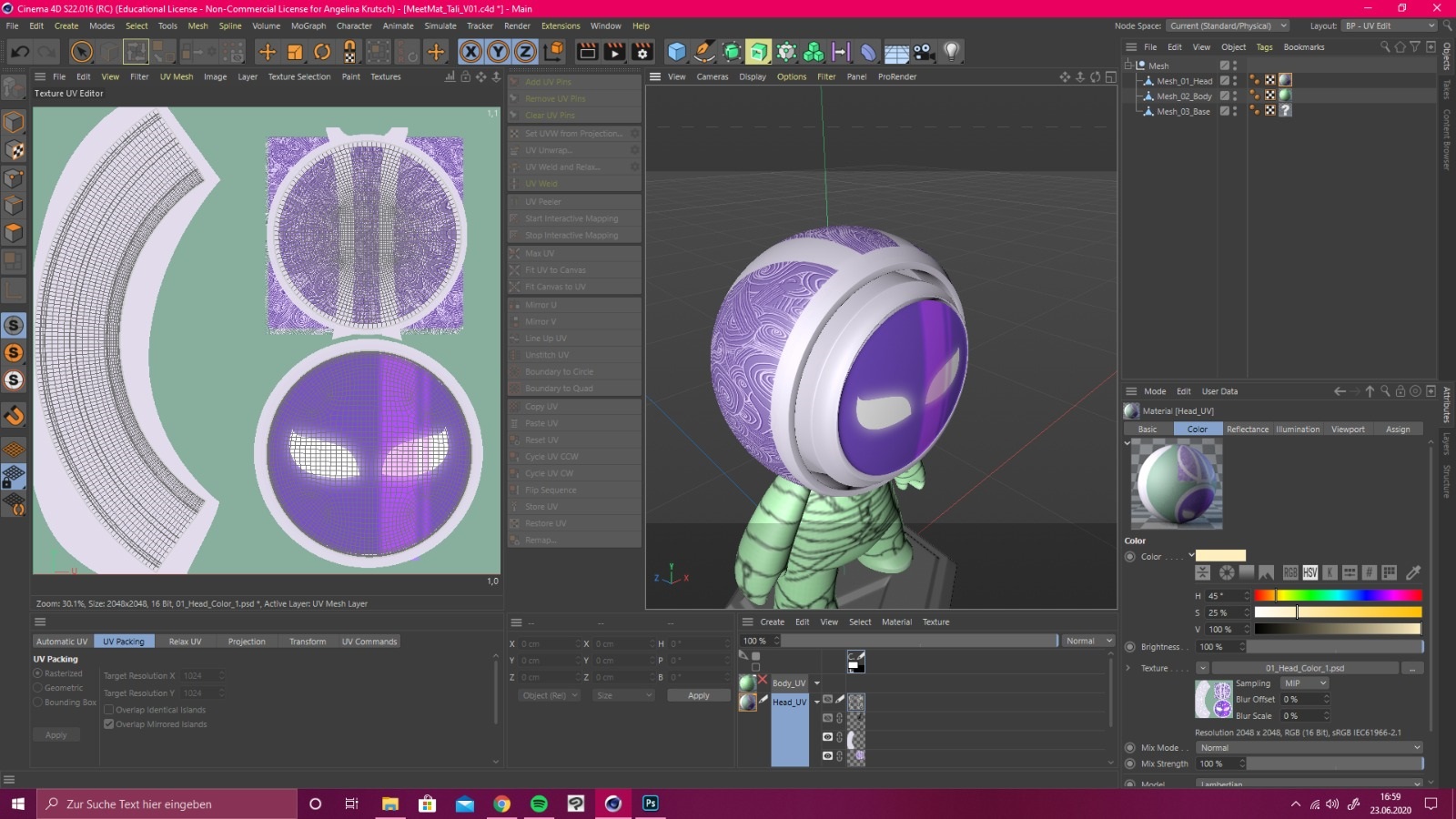This screenshot has height=819, width=1456.
Task: Select the Rotate tool in the toolbar
Action: coord(322,52)
